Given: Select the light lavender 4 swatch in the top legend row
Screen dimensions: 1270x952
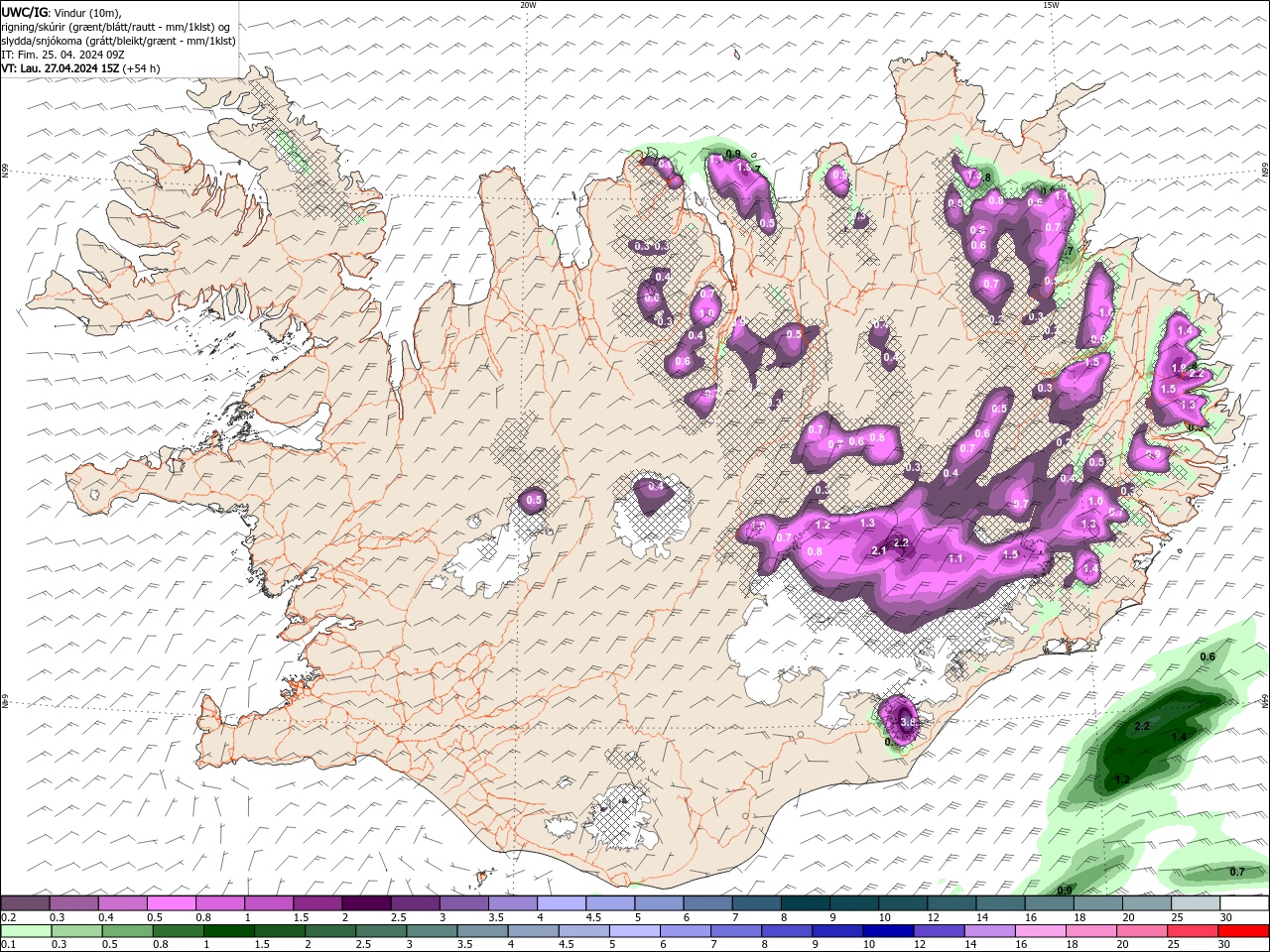Looking at the screenshot, I should click(x=562, y=903).
